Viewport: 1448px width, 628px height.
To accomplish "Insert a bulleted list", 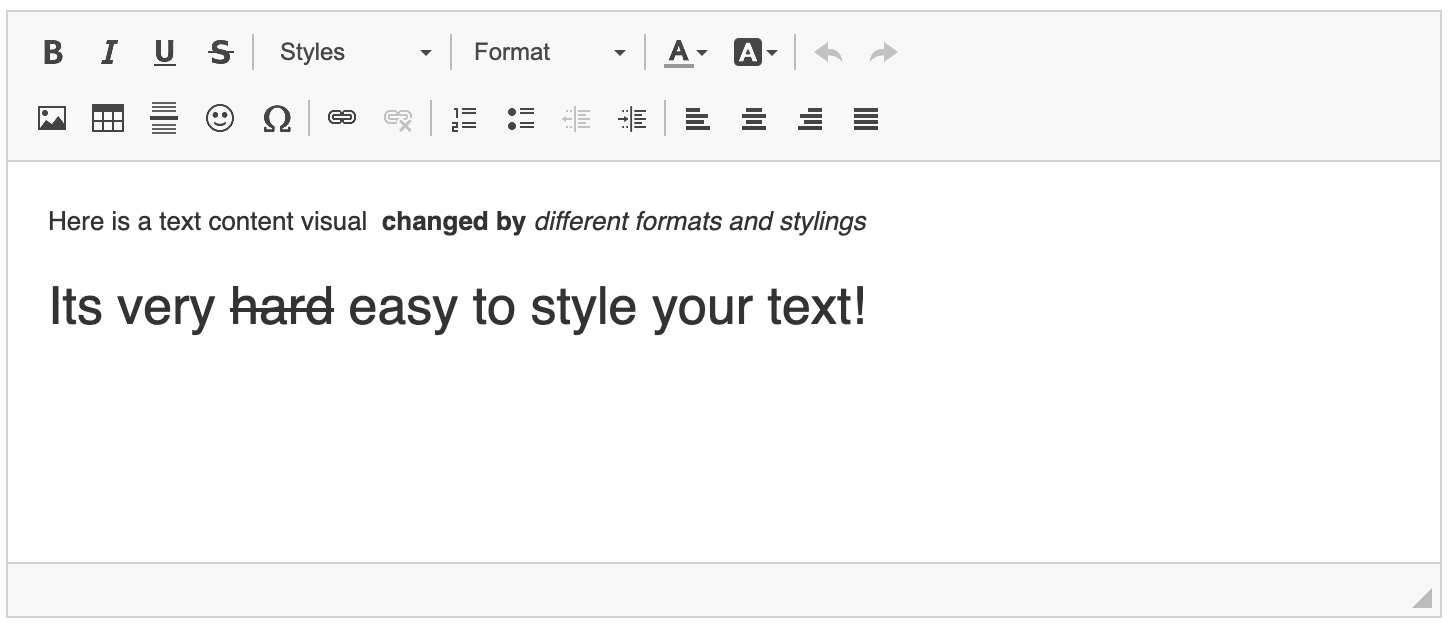I will (520, 118).
